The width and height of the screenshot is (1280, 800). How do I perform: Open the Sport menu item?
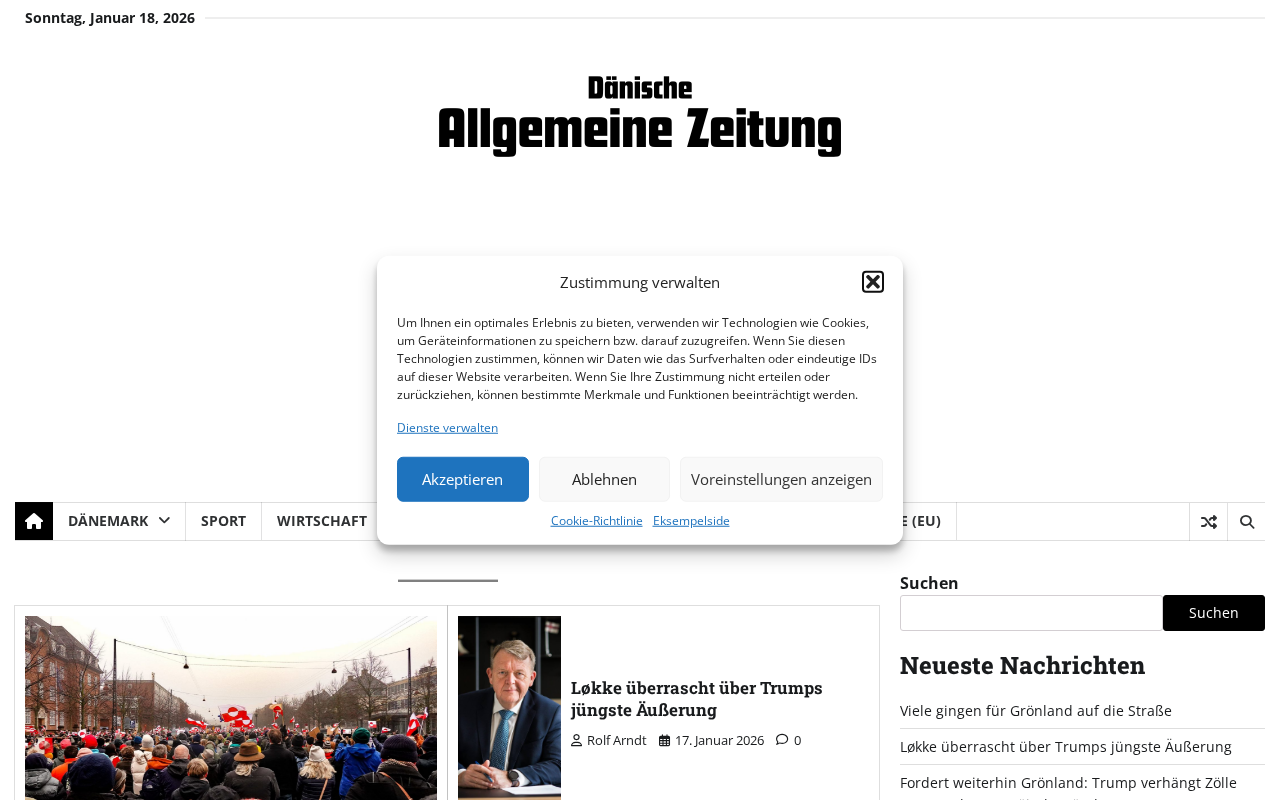click(x=223, y=521)
